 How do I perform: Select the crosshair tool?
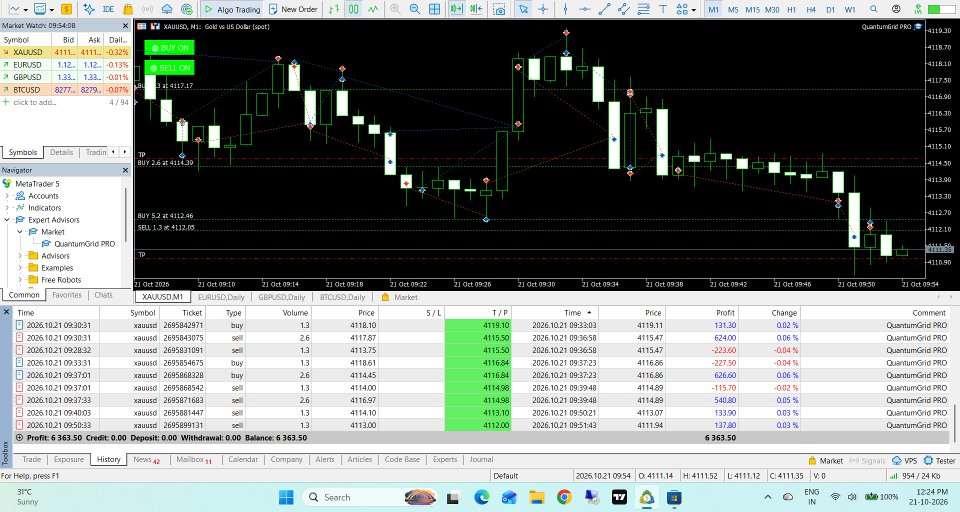point(542,9)
